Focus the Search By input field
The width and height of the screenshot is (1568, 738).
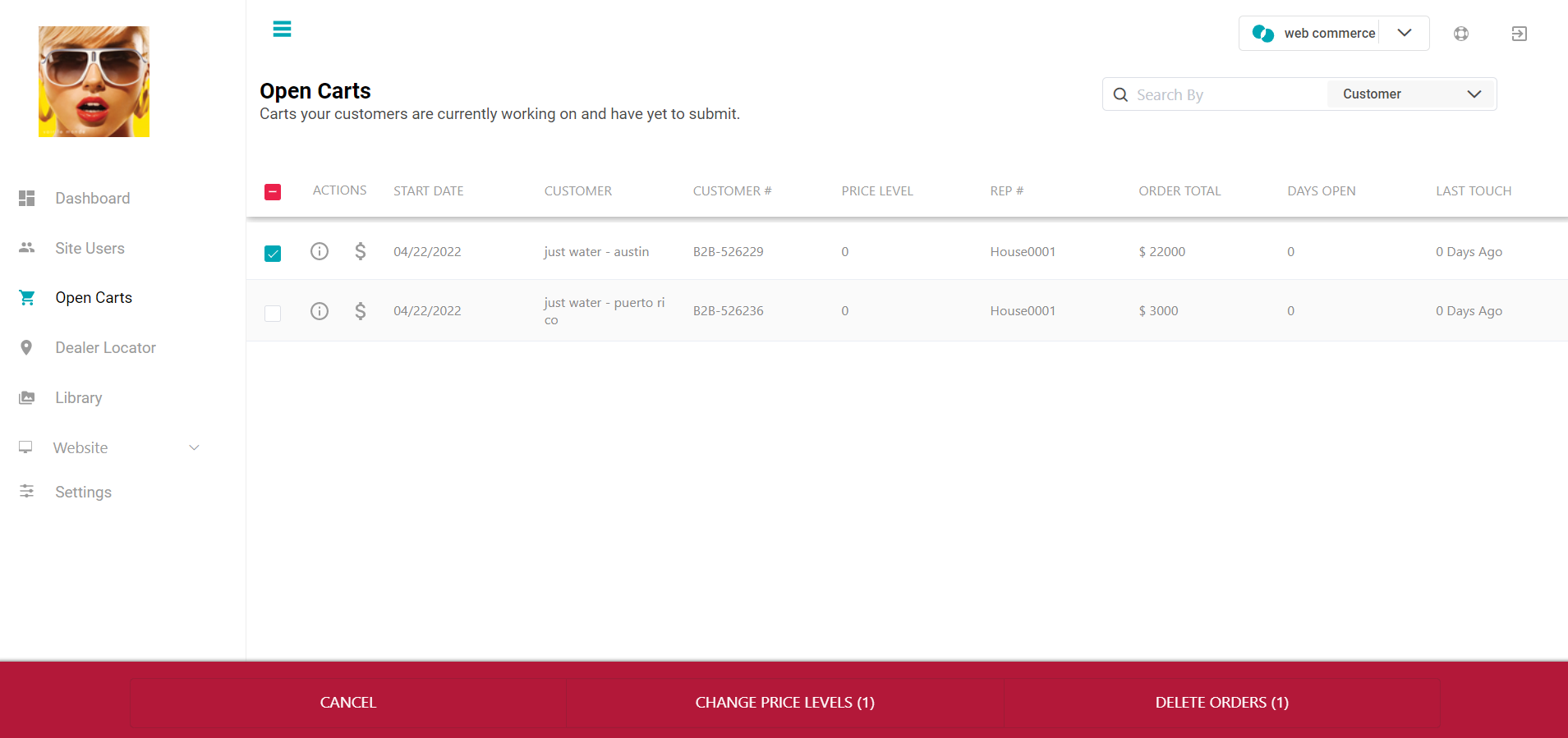1228,94
